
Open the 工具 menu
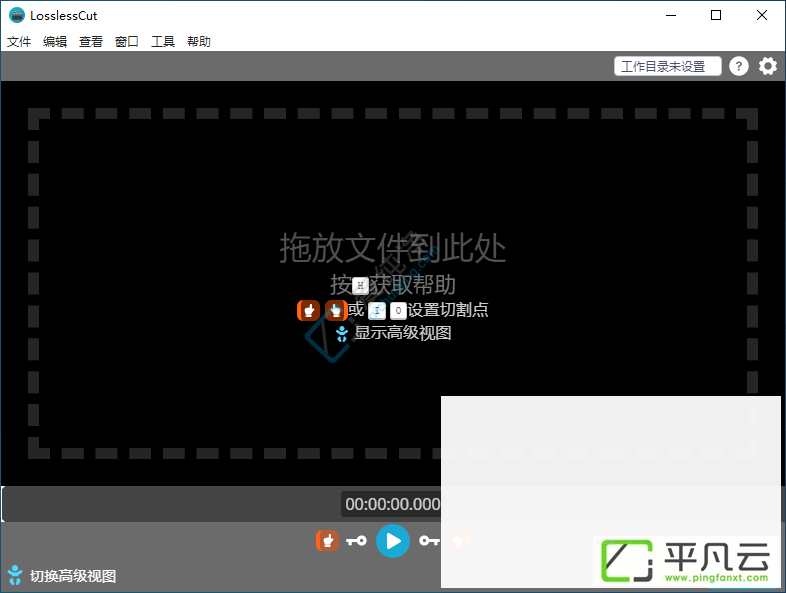coord(163,42)
